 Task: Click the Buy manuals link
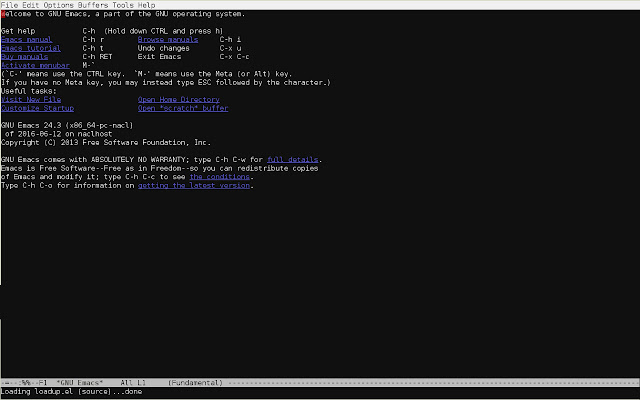[x=24, y=57]
